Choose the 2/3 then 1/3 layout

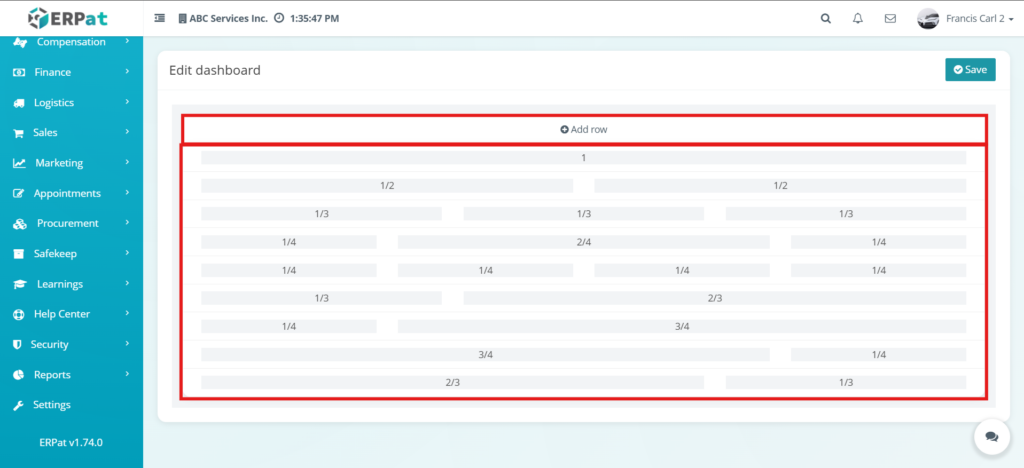pyautogui.click(x=583, y=382)
